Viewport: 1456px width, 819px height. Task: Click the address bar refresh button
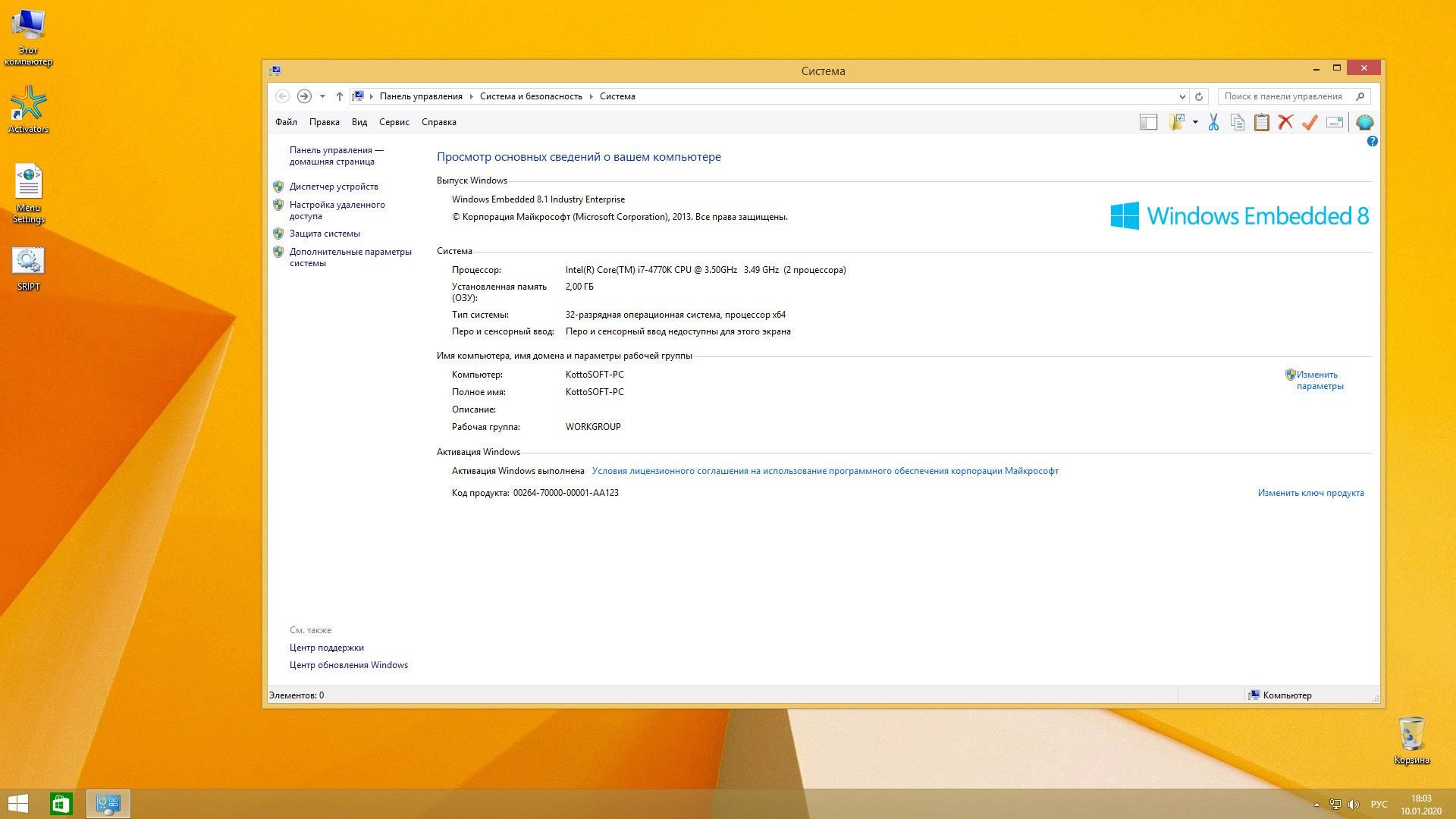1199,96
